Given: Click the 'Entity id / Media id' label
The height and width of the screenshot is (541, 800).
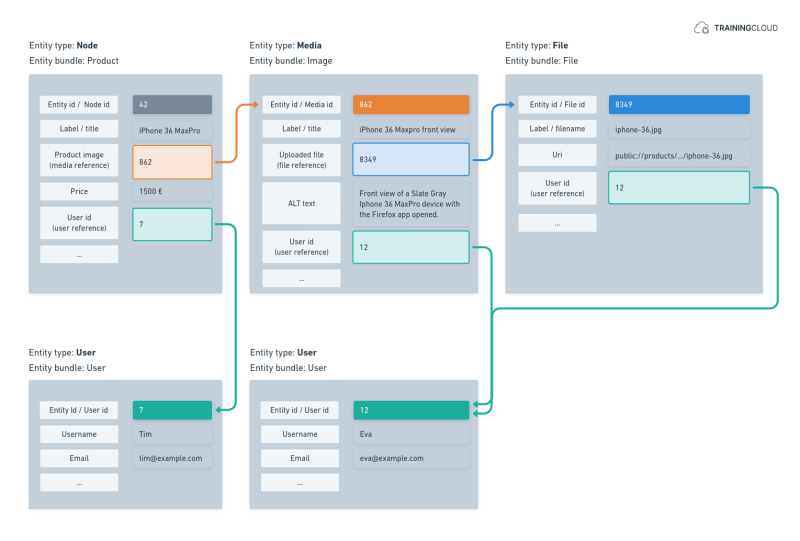Looking at the screenshot, I should [x=302, y=105].
